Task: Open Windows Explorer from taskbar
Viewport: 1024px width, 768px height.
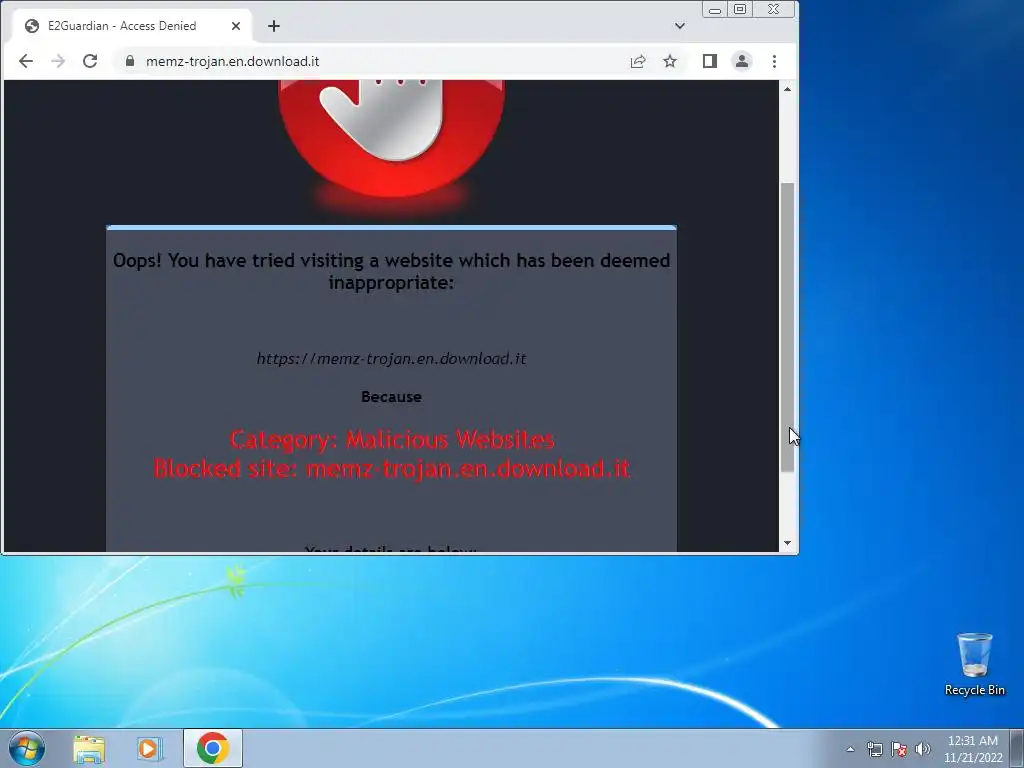Action: (x=89, y=749)
